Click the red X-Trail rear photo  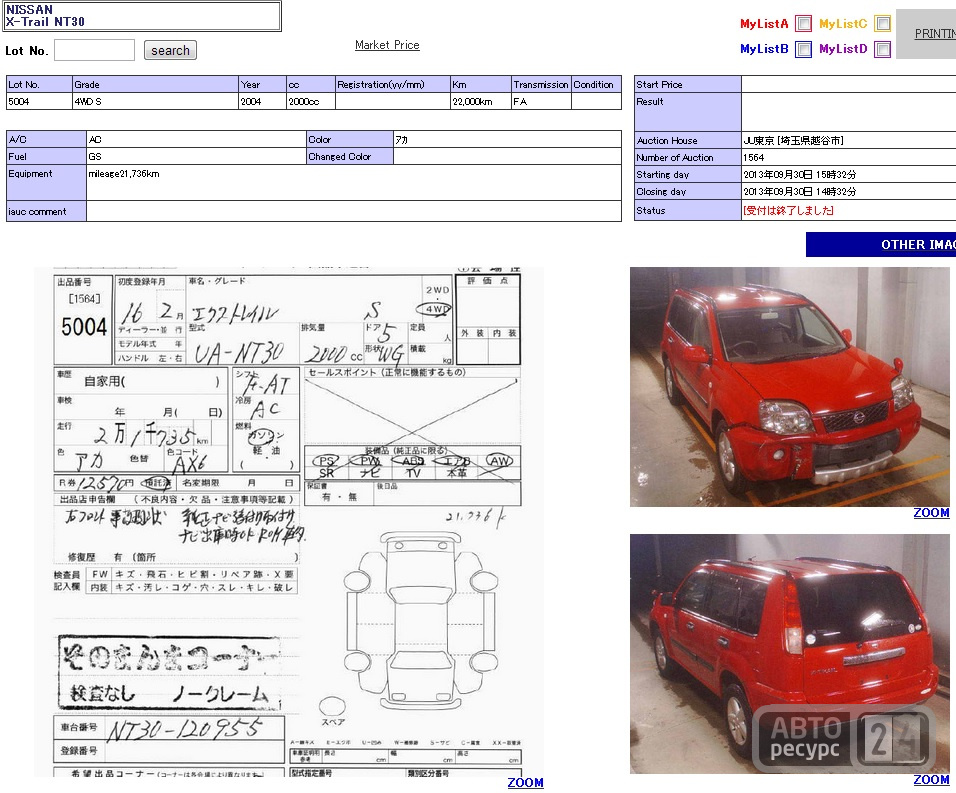790,654
